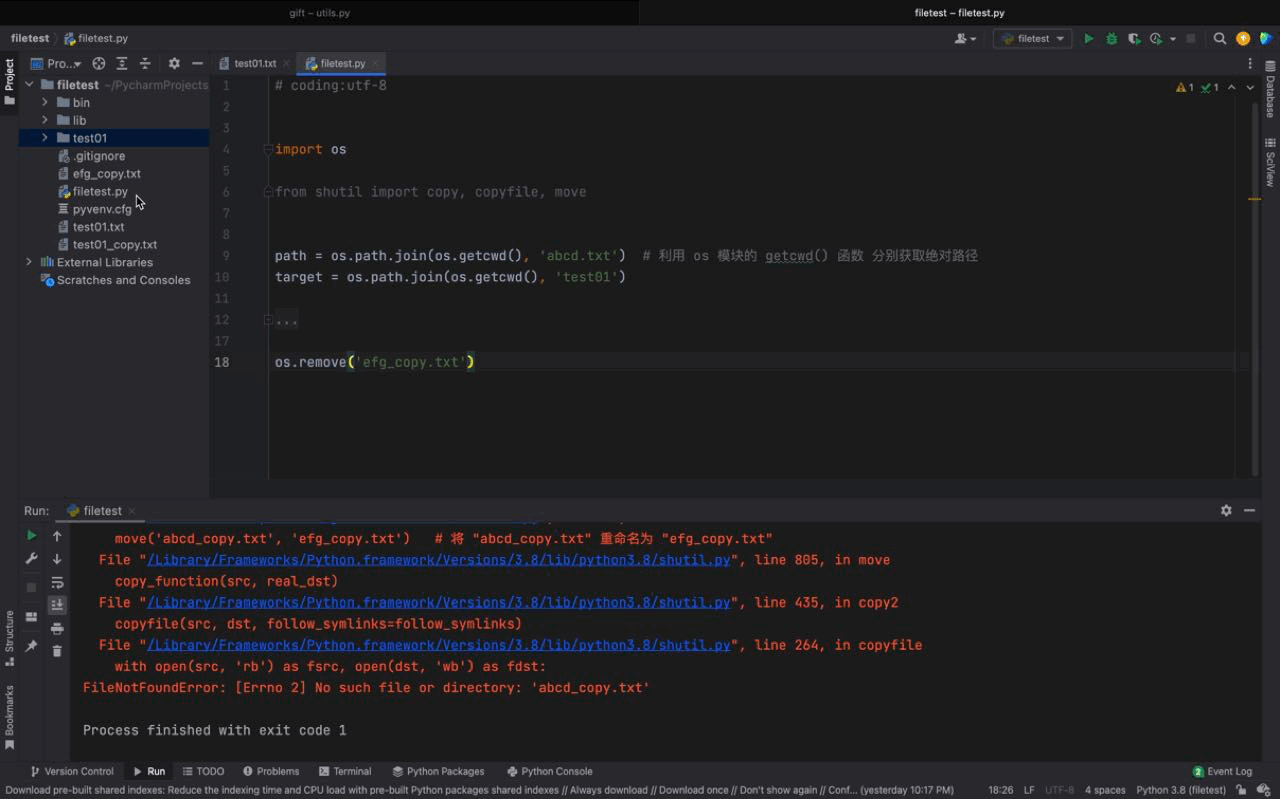Expand folded code at line 12
The image size is (1280, 799).
(x=286, y=320)
